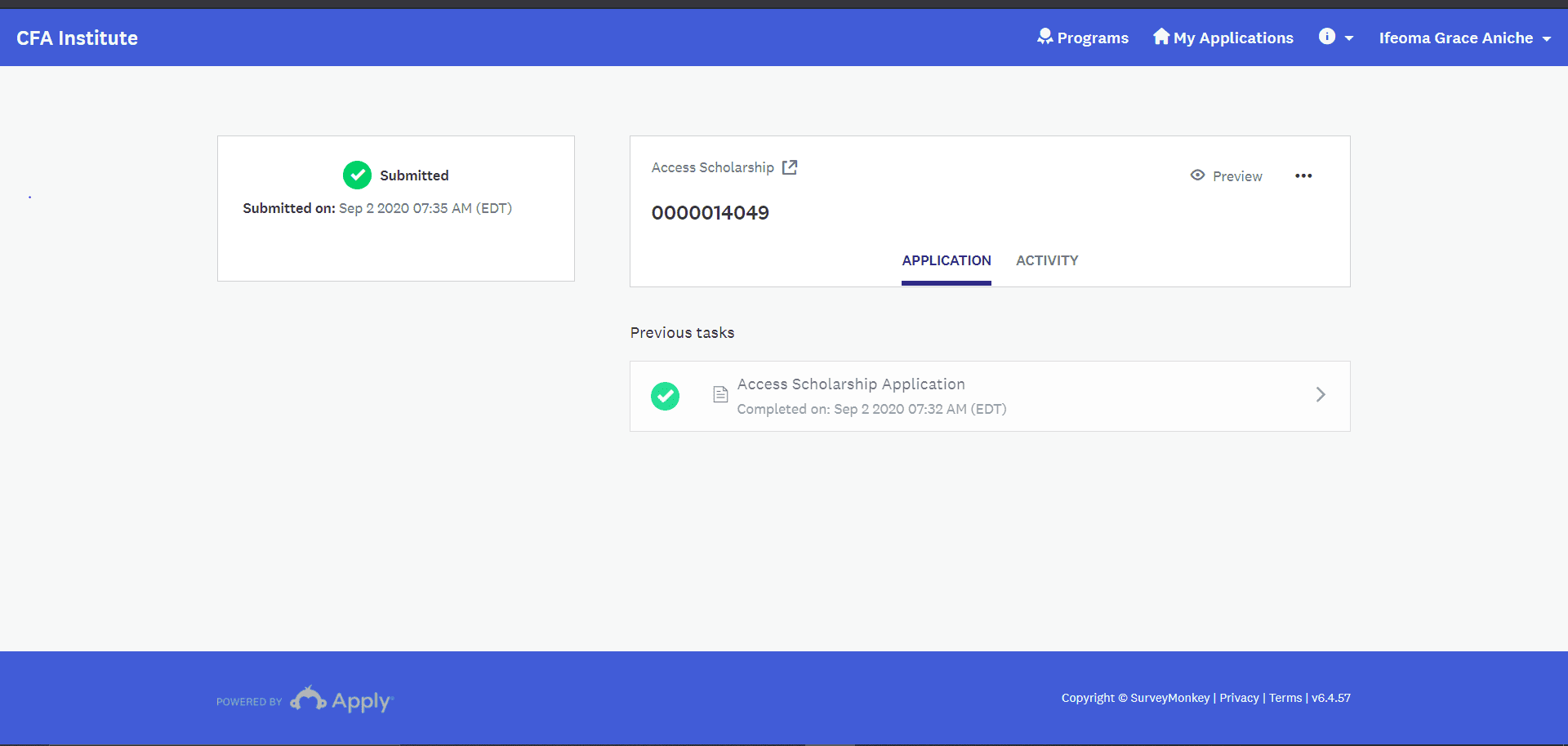Screen dimensions: 1568x746
Task: Click the Apply logo in footer
Action: [342, 699]
